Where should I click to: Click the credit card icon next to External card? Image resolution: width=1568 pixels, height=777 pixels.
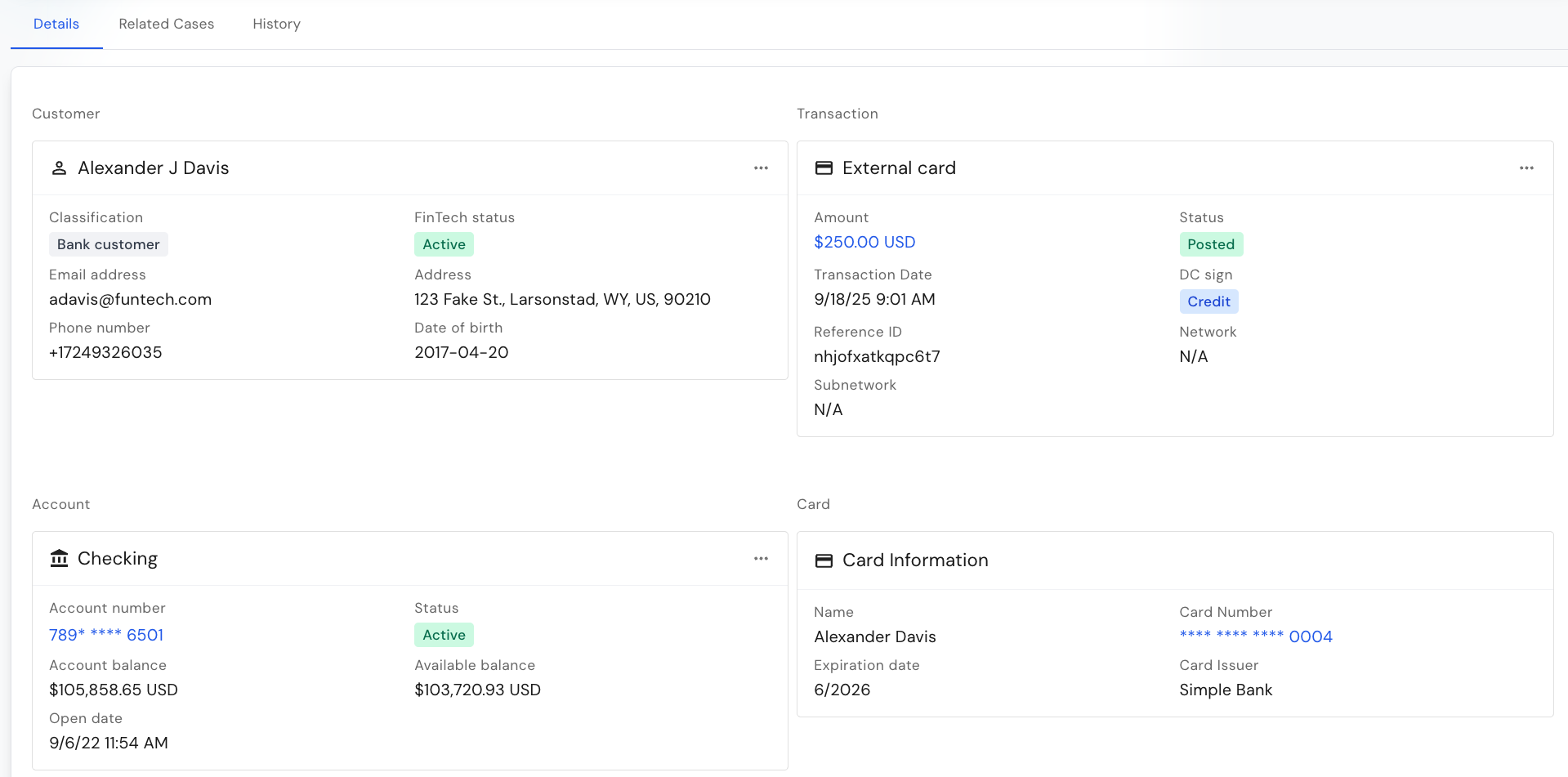click(824, 168)
